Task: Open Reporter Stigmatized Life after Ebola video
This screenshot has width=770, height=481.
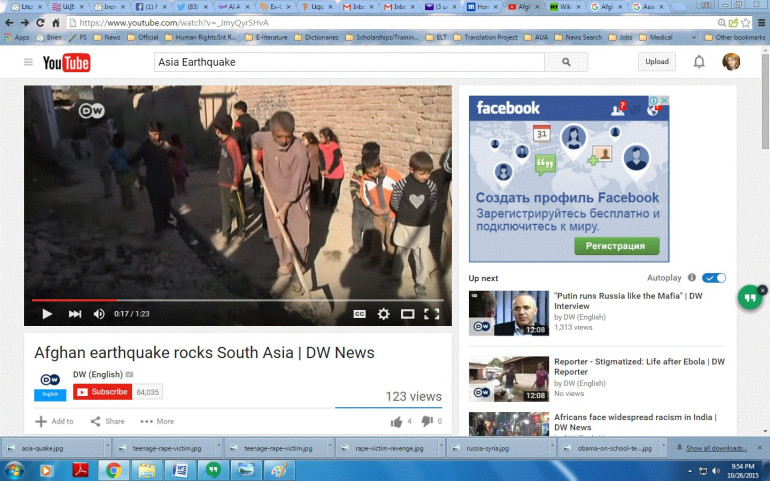Action: tap(639, 367)
